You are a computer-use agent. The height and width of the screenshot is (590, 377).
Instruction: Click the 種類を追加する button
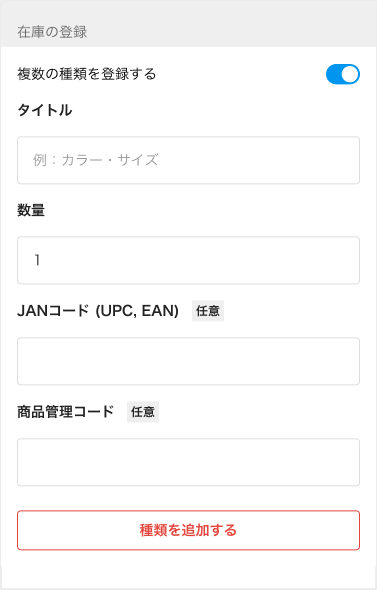point(188,530)
